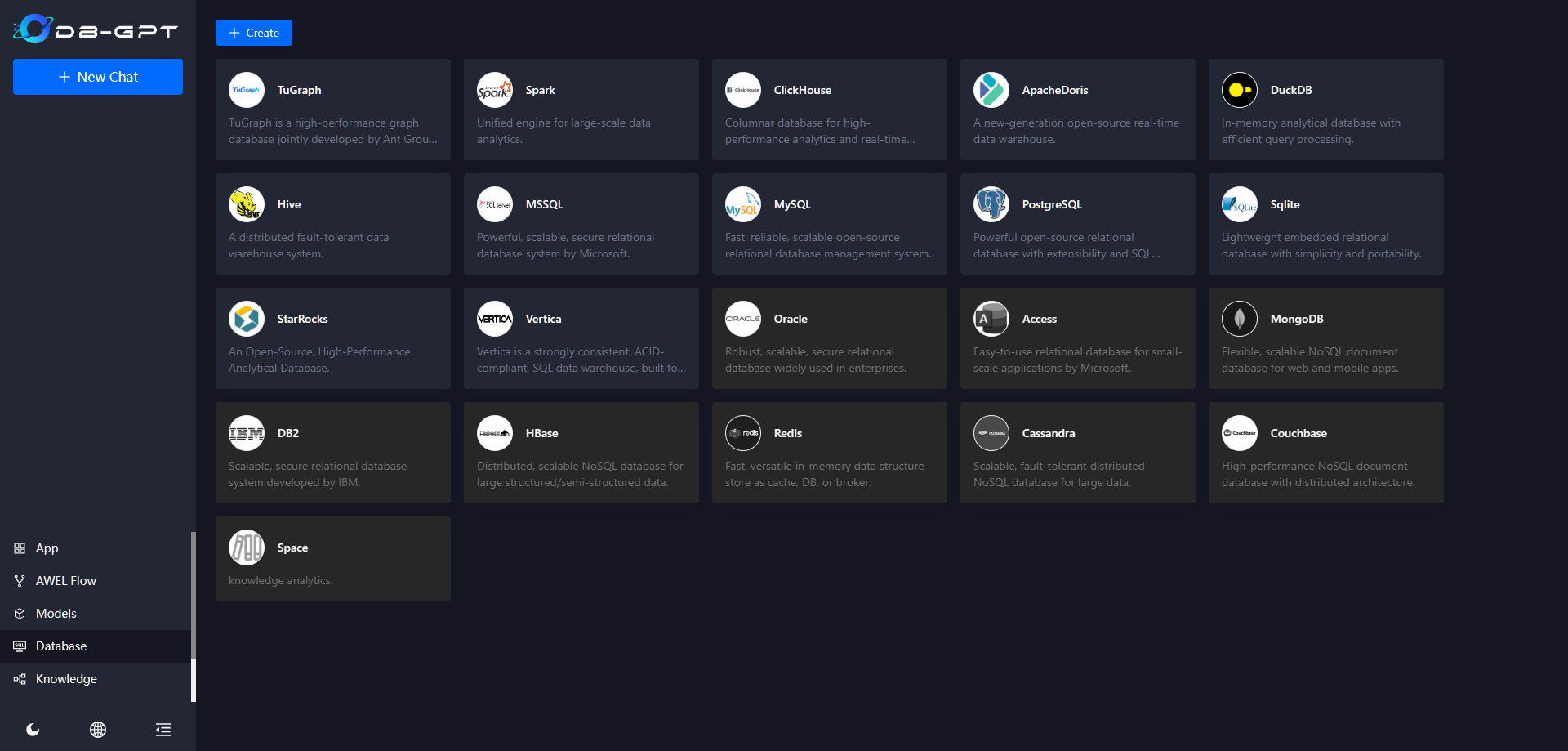
Task: Start a New Chat
Action: (98, 77)
